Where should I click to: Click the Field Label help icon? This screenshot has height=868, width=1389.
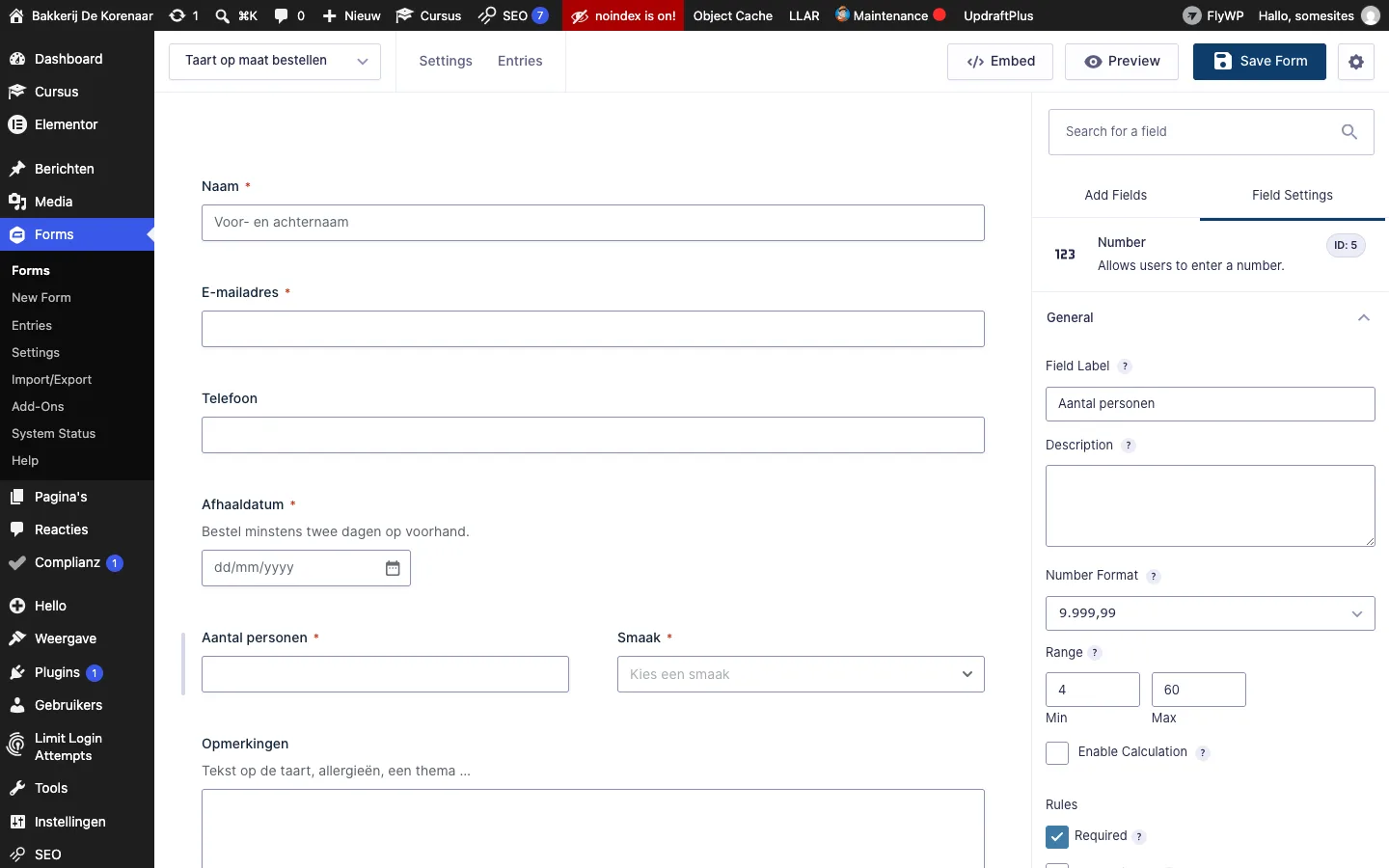coord(1125,366)
